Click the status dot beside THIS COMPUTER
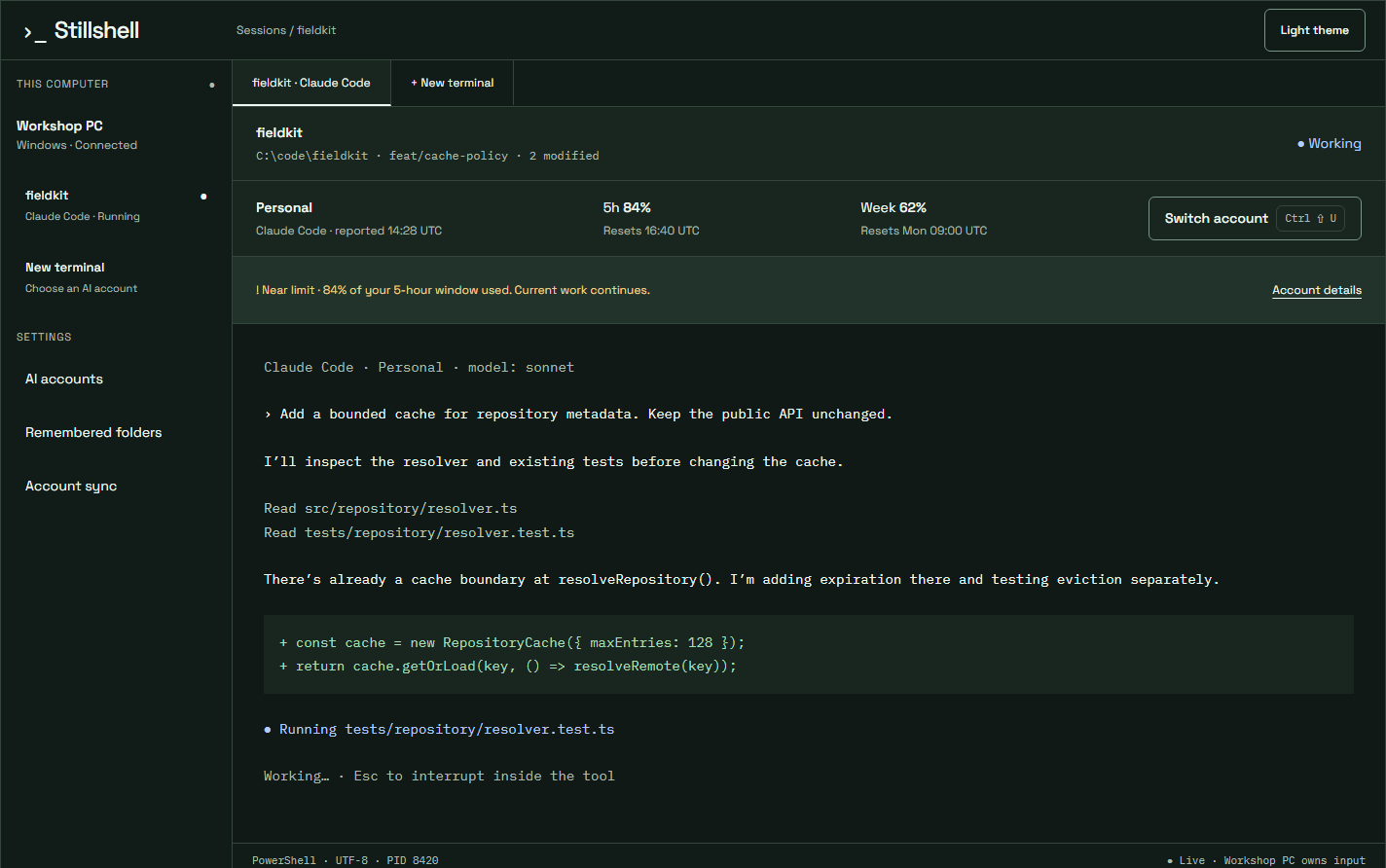The width and height of the screenshot is (1386, 868). 212,85
